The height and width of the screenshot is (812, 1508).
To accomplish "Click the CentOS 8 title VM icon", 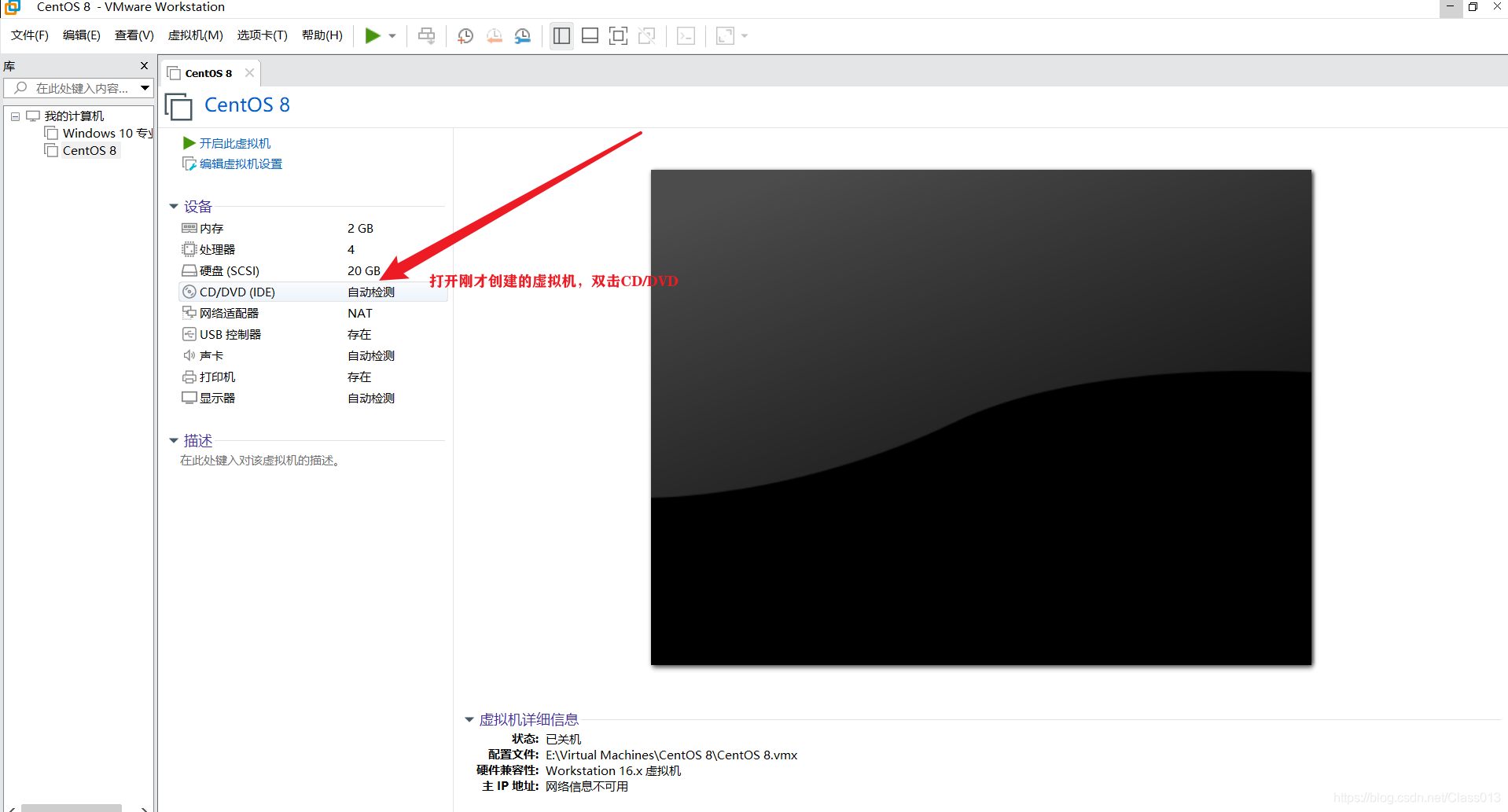I will pyautogui.click(x=178, y=106).
